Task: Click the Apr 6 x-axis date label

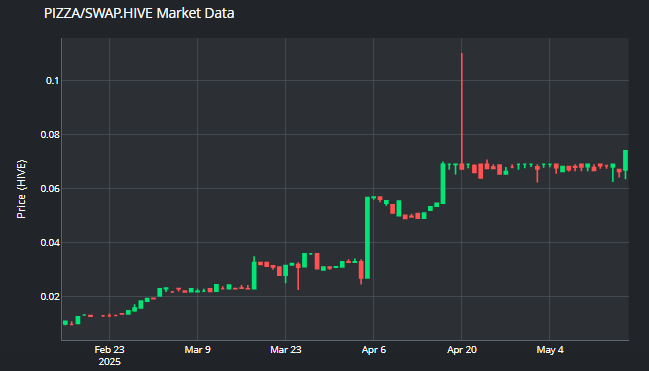Action: (x=374, y=350)
